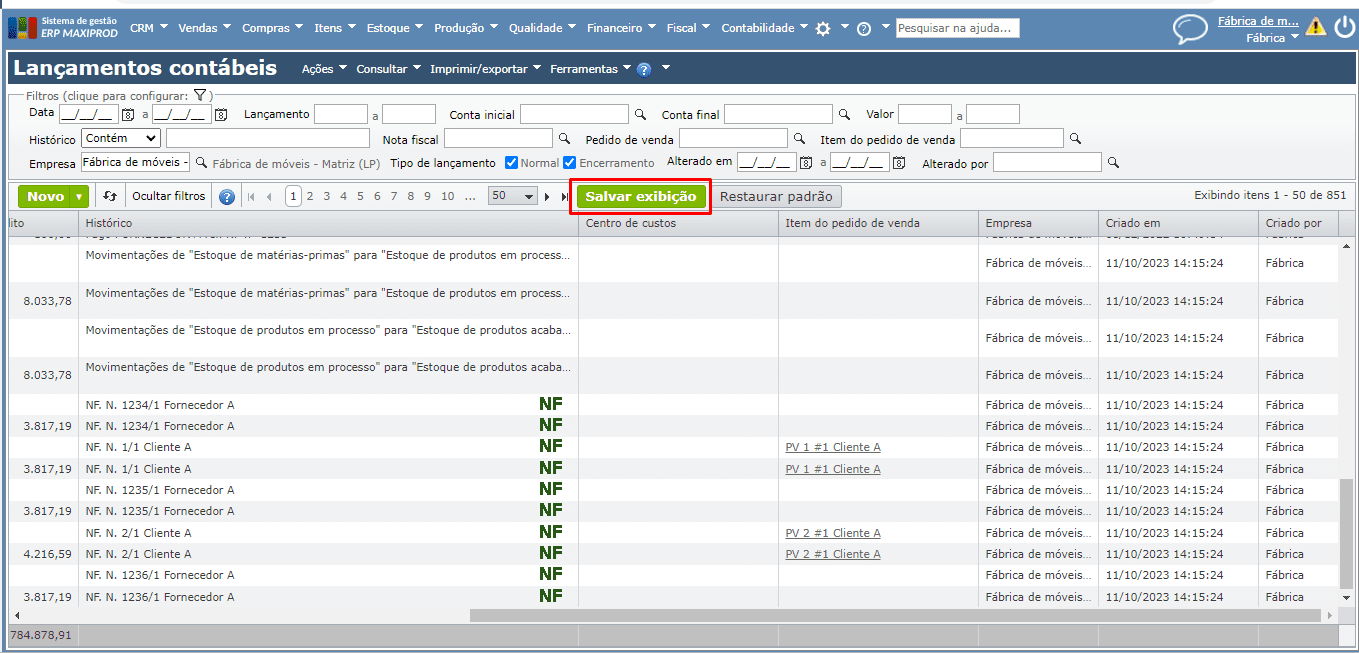This screenshot has width=1359, height=653.
Task: Expand the Novo button dropdown arrow
Action: [x=79, y=197]
